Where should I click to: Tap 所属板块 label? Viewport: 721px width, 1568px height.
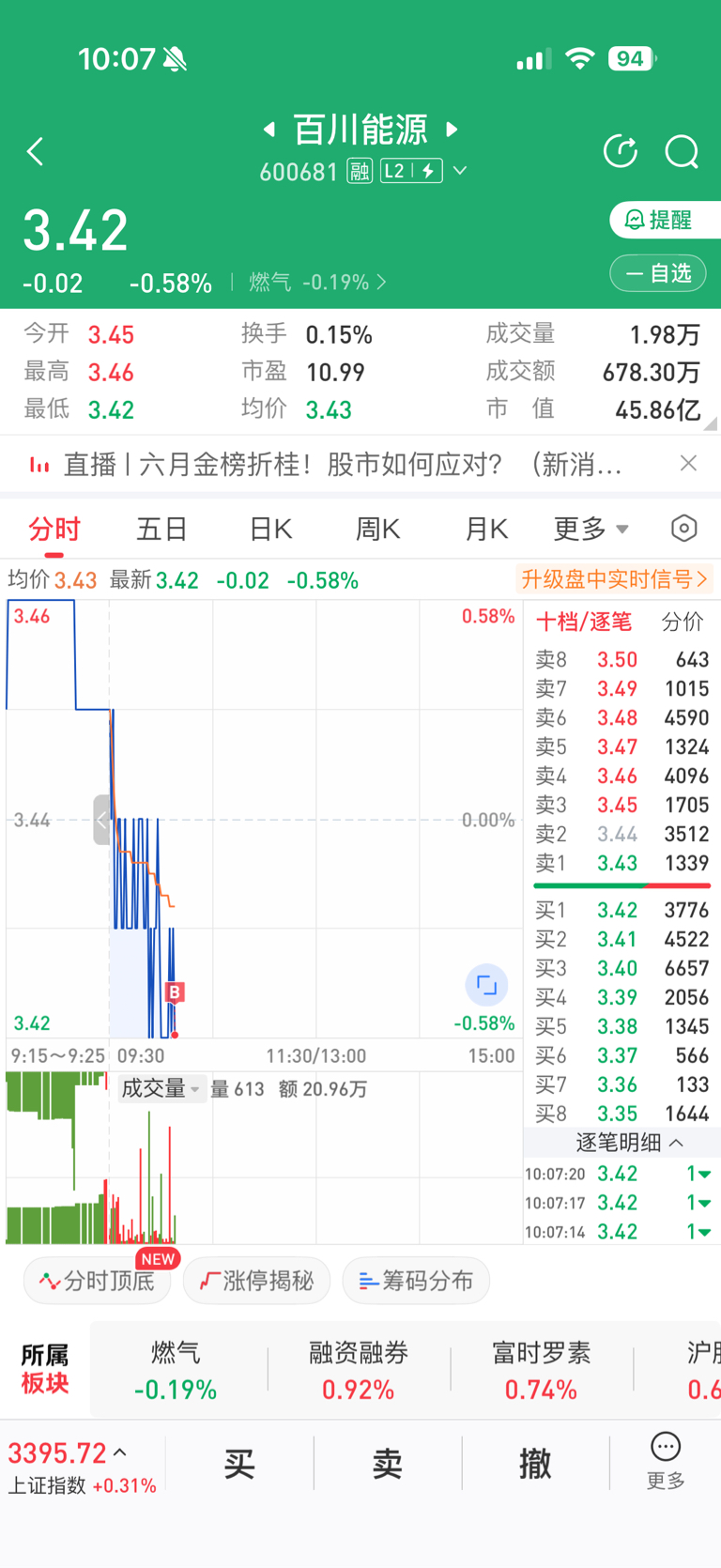coord(45,1369)
